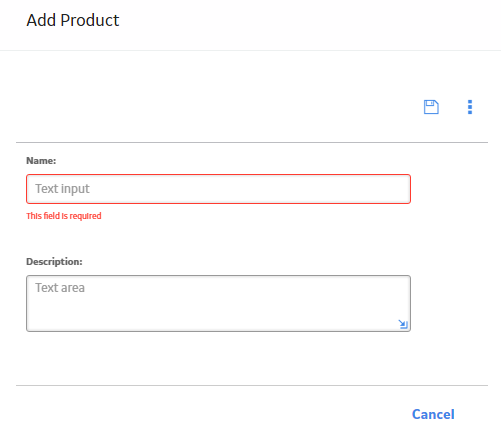The image size is (501, 442).
Task: Click the "Name:" field label
Action: [41, 161]
